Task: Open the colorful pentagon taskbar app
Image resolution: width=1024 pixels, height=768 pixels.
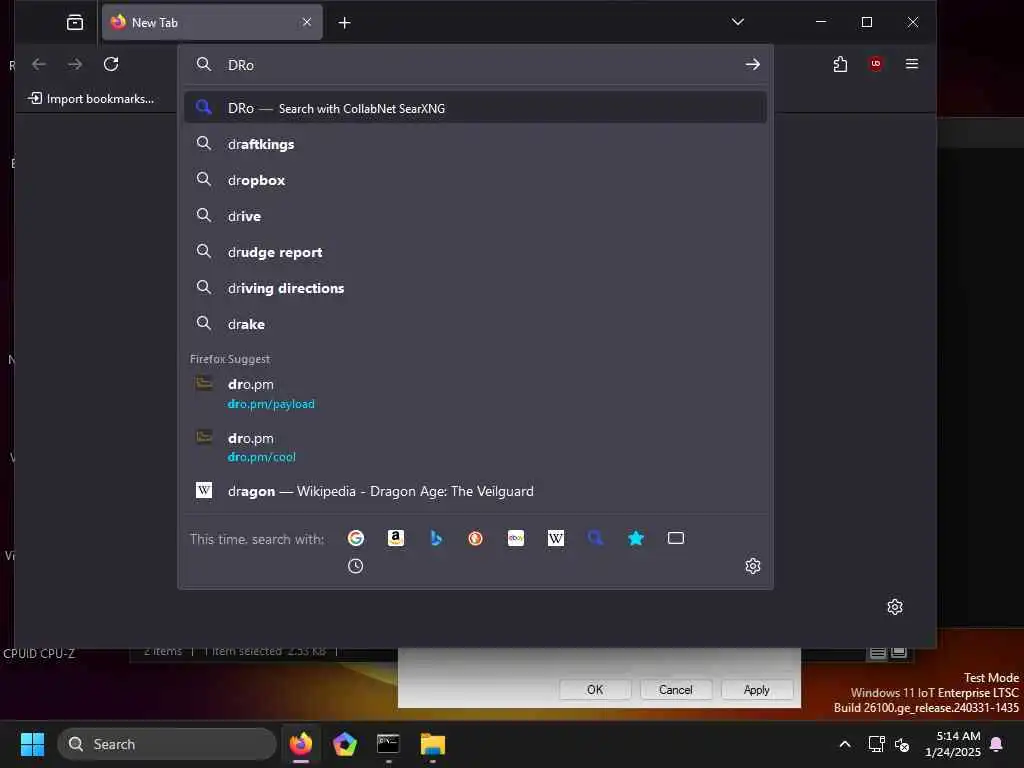Action: coord(345,744)
